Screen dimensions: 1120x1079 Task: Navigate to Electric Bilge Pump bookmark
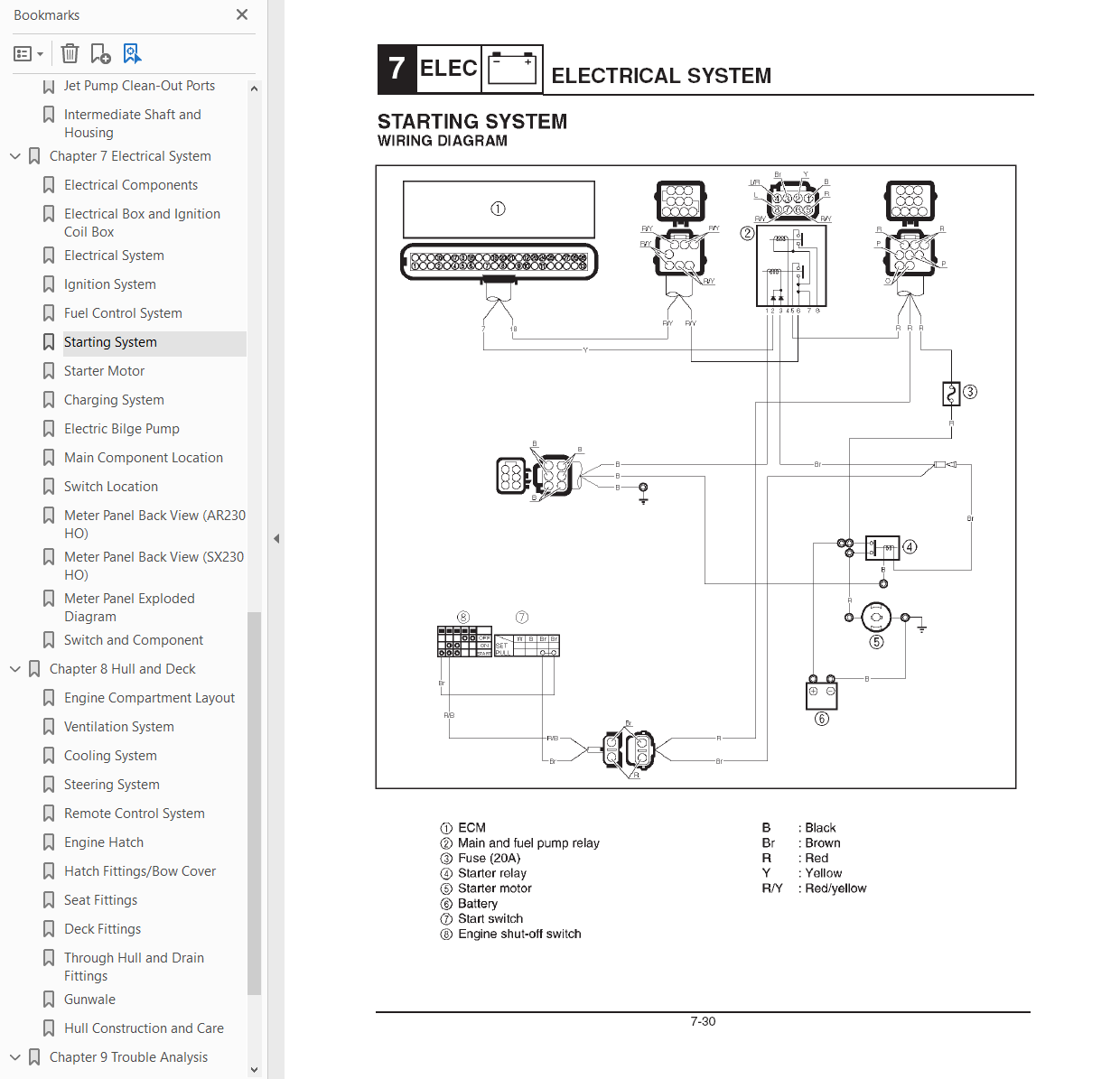[122, 429]
